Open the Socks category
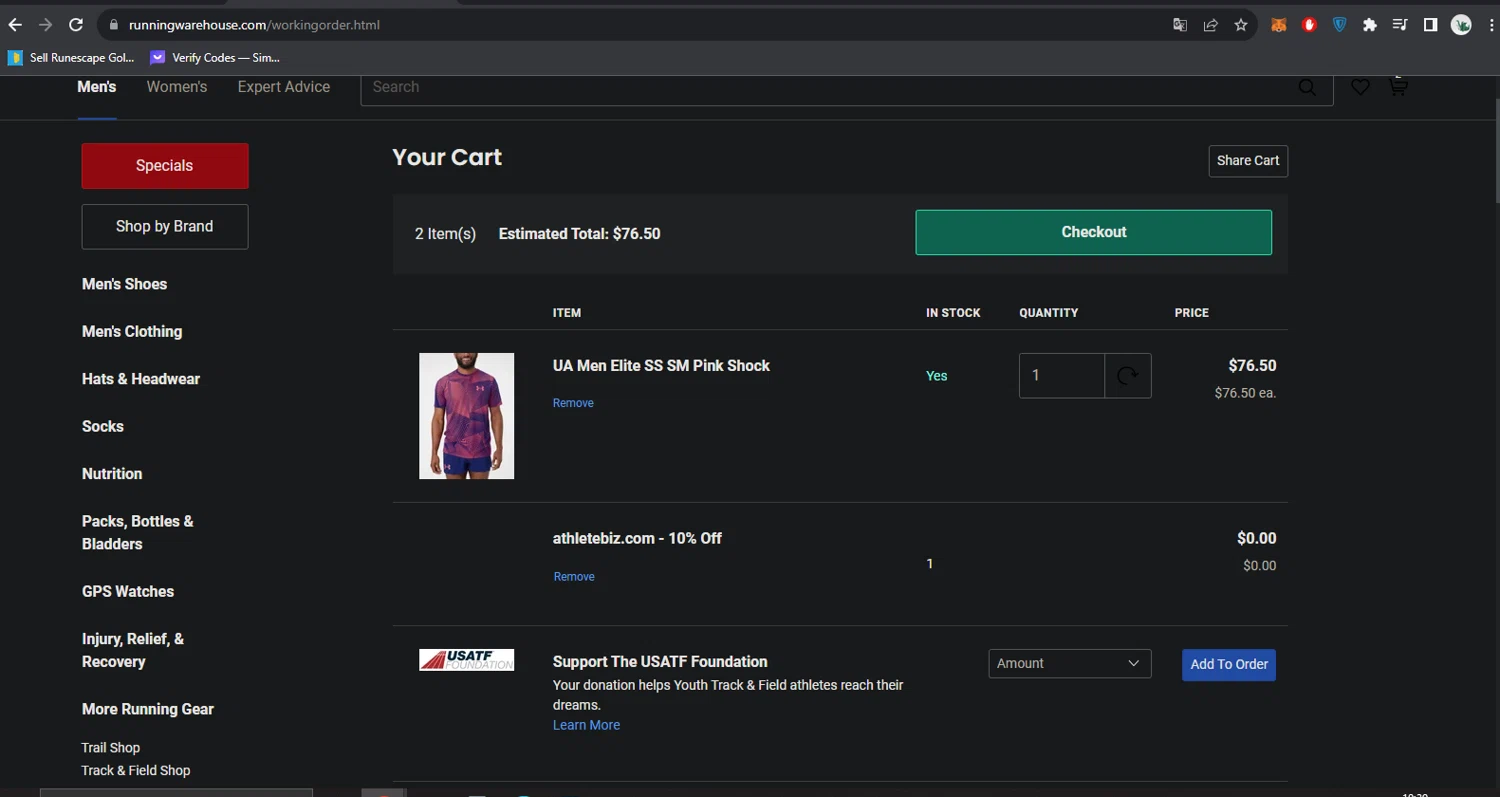Screen dimensions: 1500x797 103,427
